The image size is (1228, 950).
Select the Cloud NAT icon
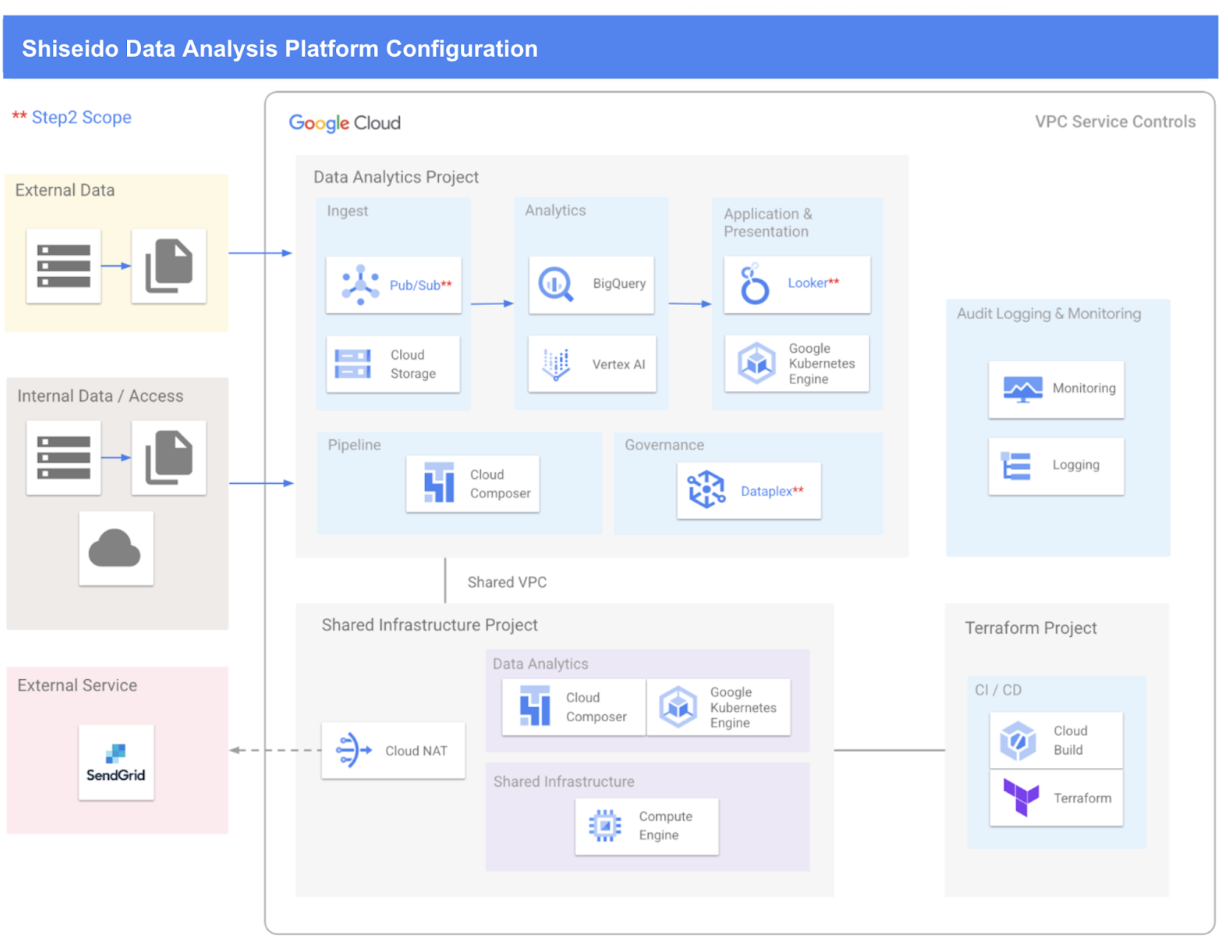pyautogui.click(x=354, y=750)
